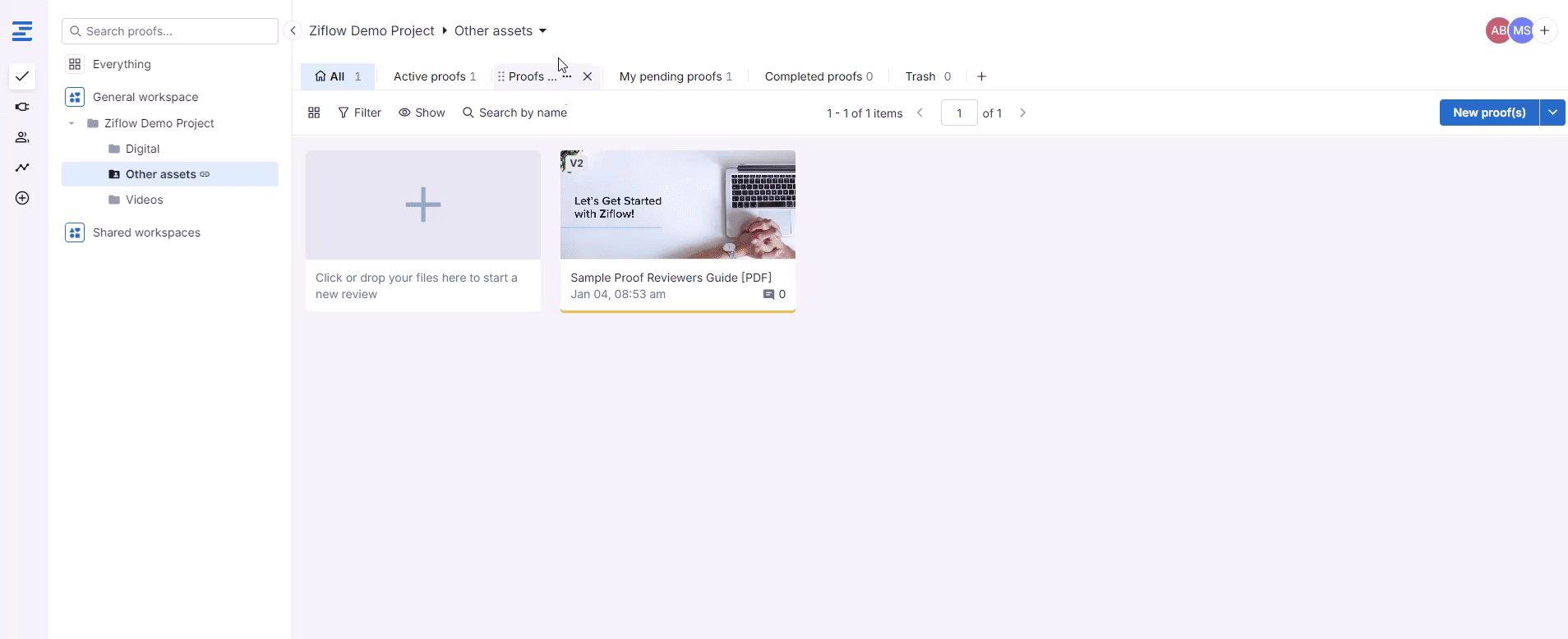Open the analytics chart sidebar icon
Image resolution: width=1568 pixels, height=639 pixels.
click(x=22, y=168)
